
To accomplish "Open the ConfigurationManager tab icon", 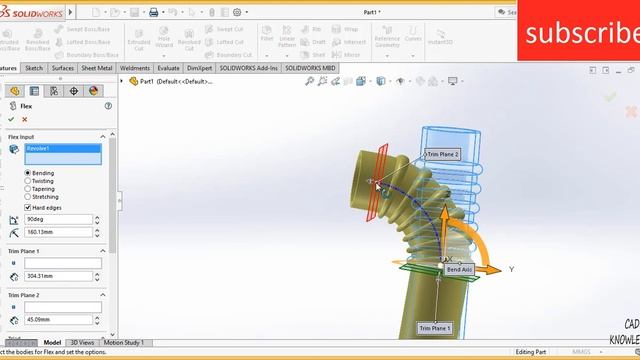I will tap(54, 91).
